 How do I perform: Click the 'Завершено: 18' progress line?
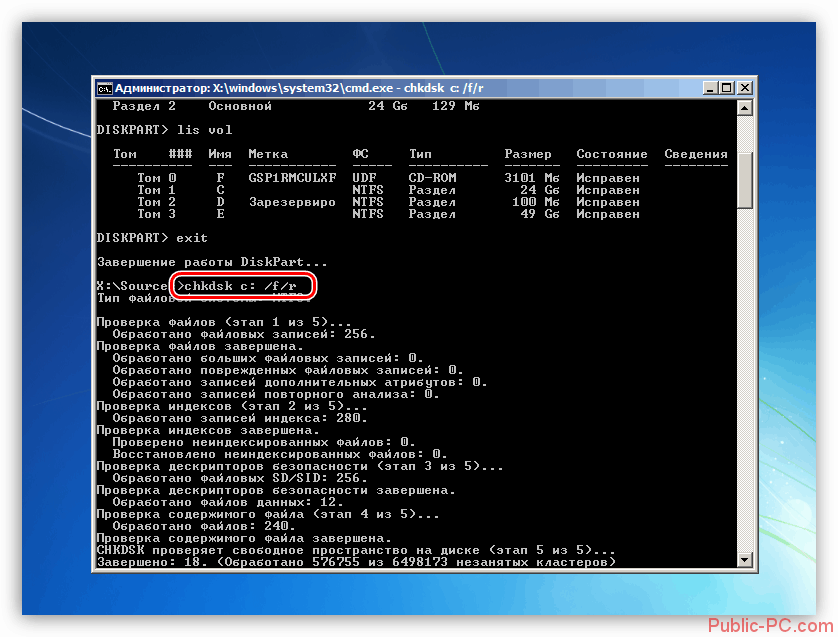(356, 562)
